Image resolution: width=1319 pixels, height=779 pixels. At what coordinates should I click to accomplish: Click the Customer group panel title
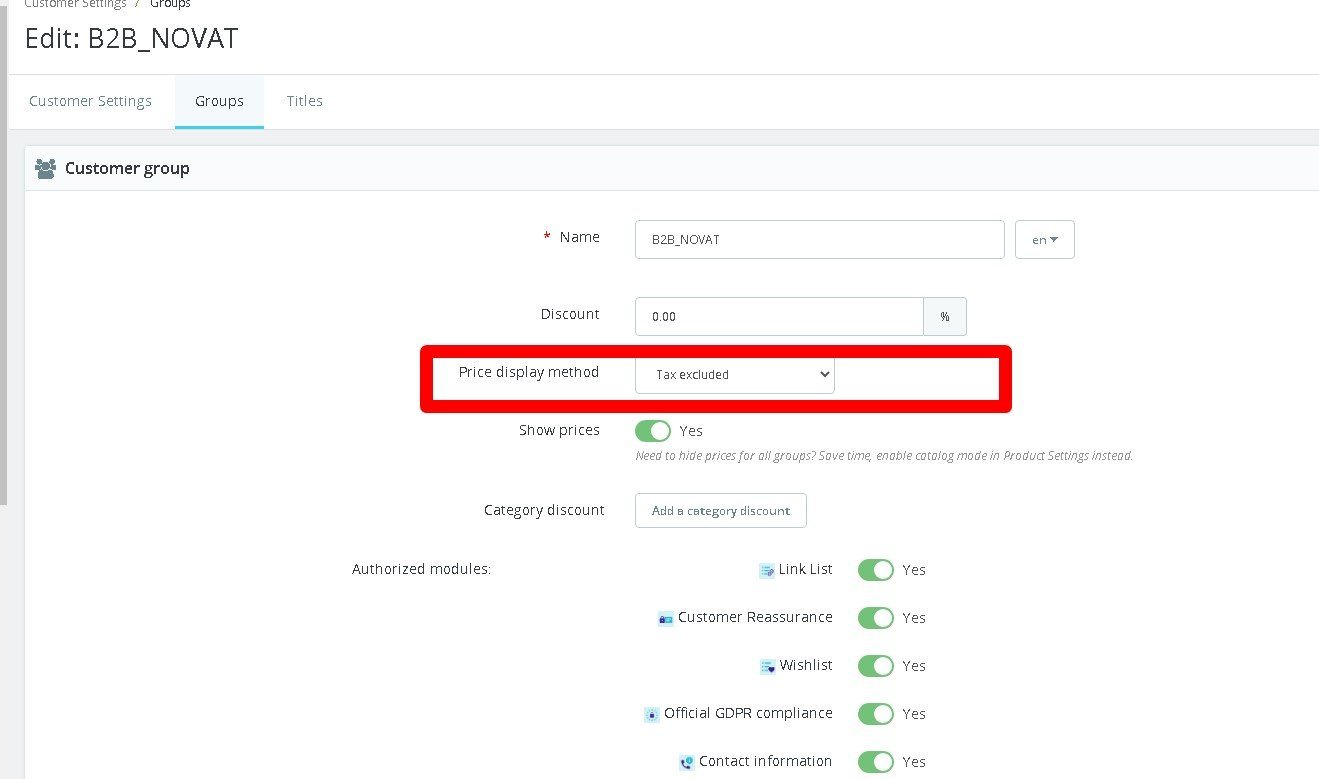tap(127, 168)
